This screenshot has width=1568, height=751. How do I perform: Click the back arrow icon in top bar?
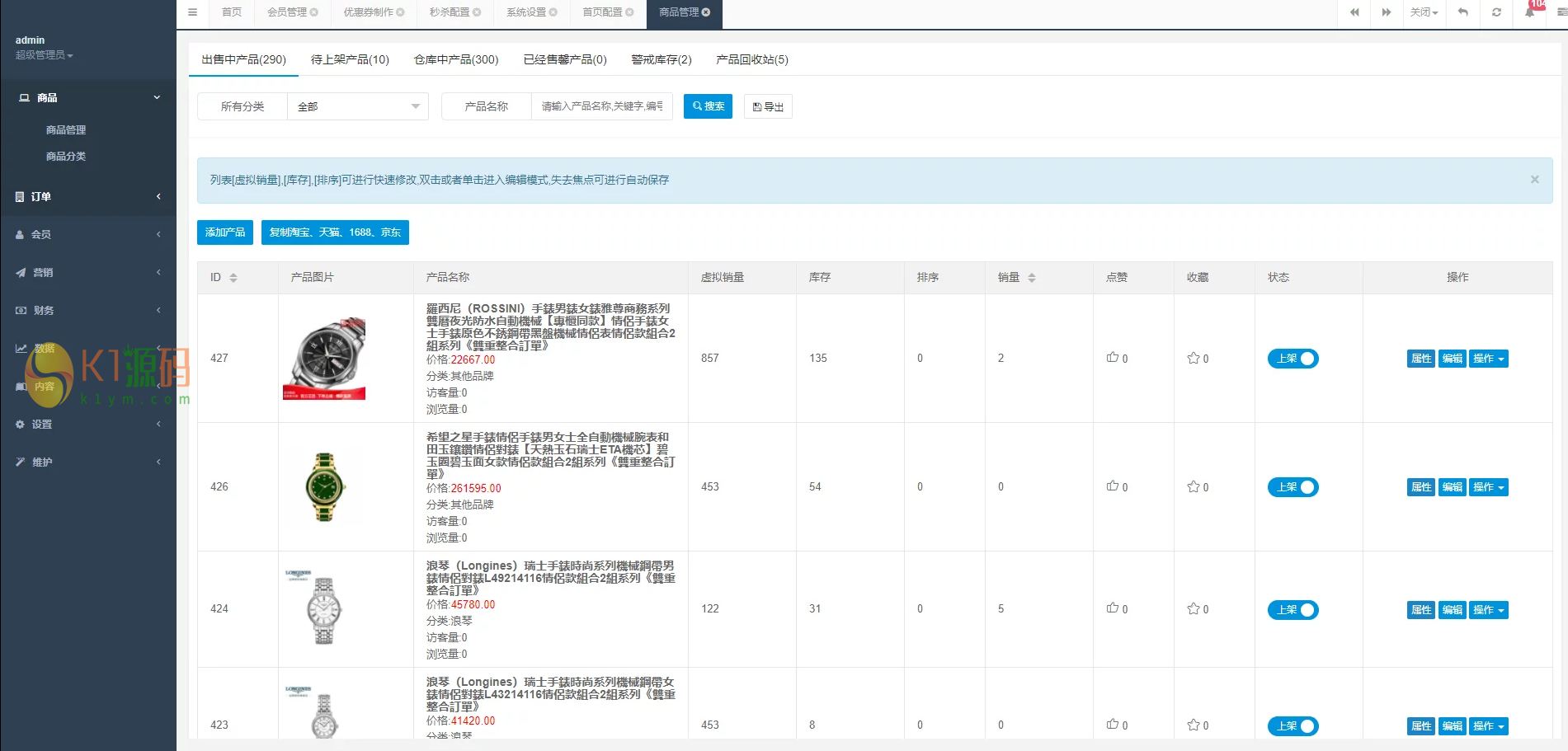click(x=1462, y=12)
